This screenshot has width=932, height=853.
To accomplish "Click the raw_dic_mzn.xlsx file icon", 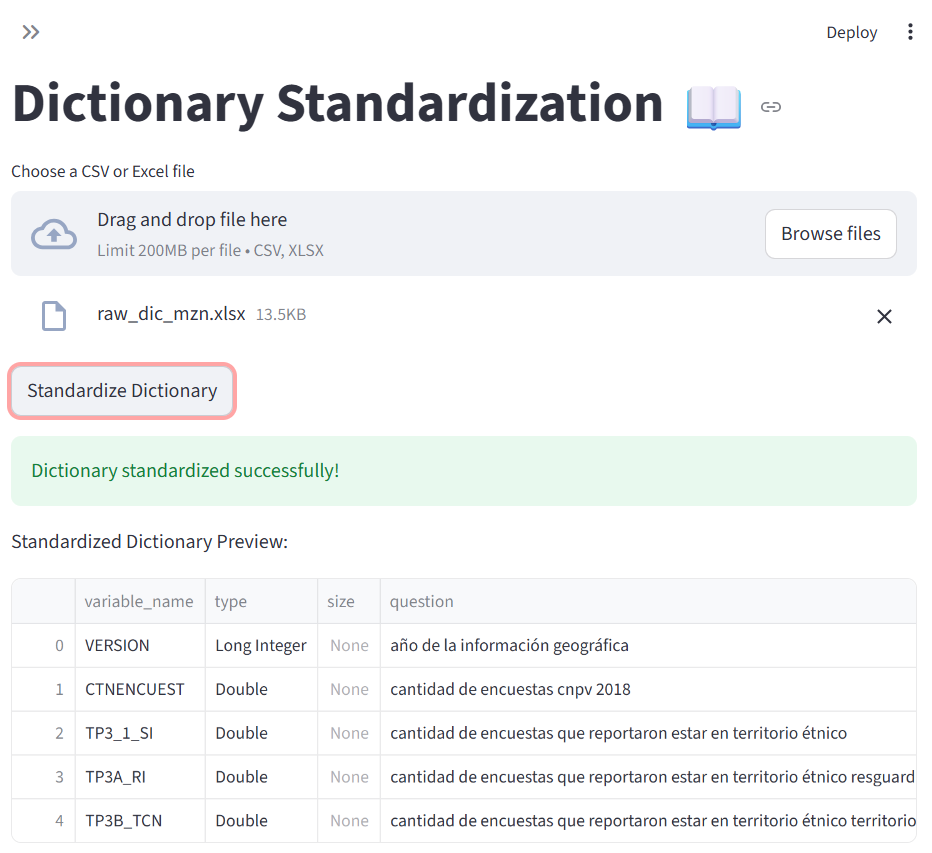I will (53, 316).
